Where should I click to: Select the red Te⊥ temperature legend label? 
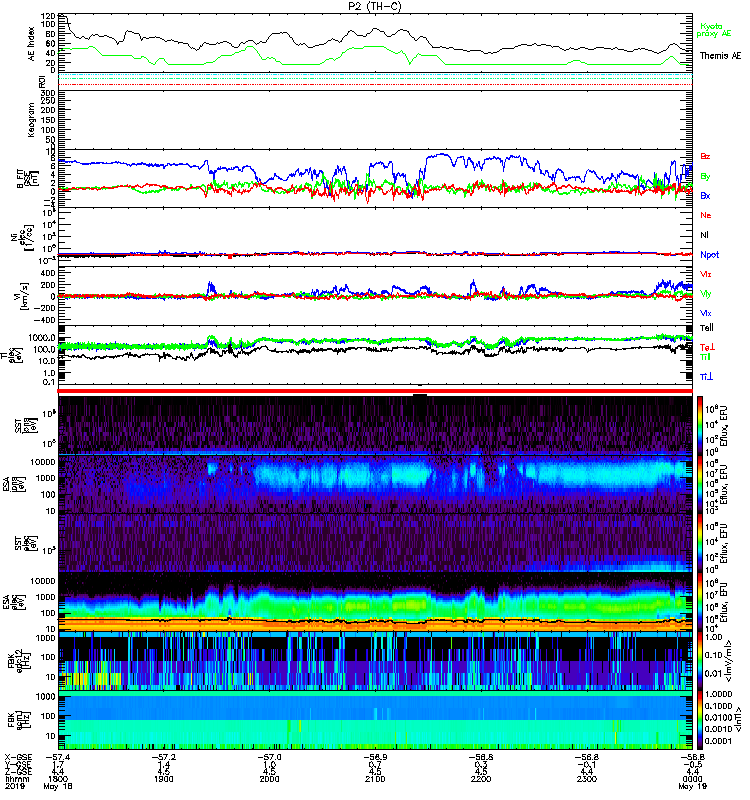(x=707, y=347)
